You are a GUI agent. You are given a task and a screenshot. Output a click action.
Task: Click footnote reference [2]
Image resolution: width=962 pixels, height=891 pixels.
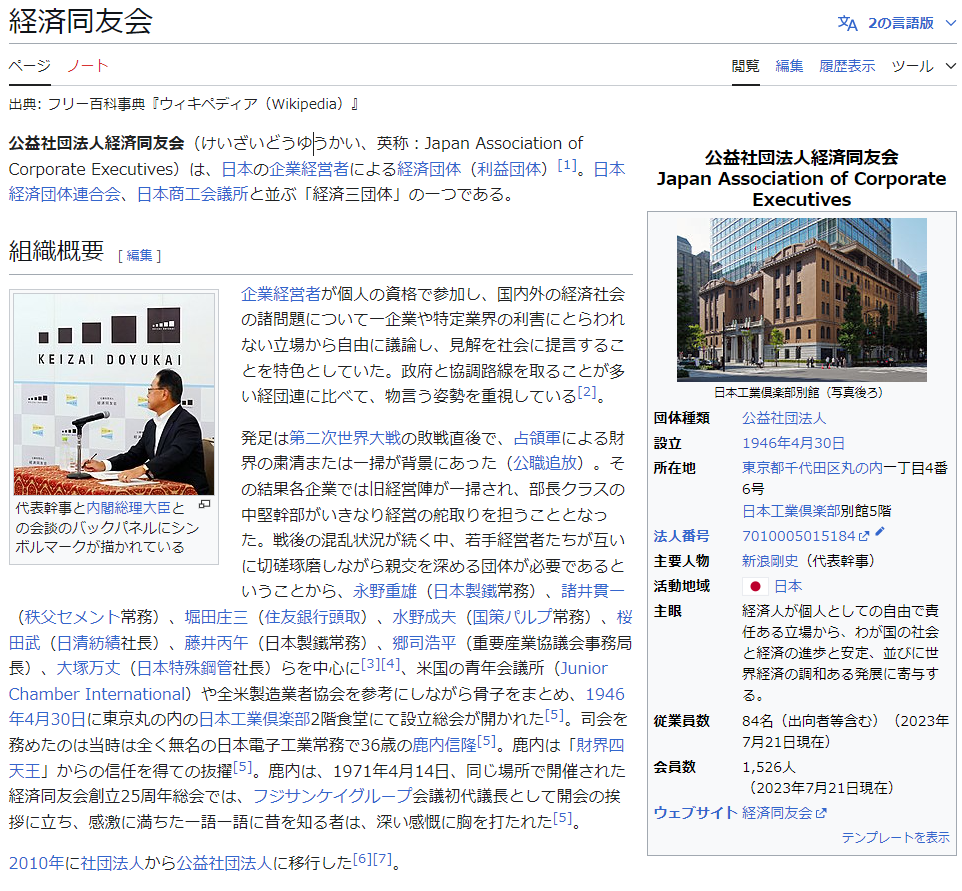[x=587, y=392]
